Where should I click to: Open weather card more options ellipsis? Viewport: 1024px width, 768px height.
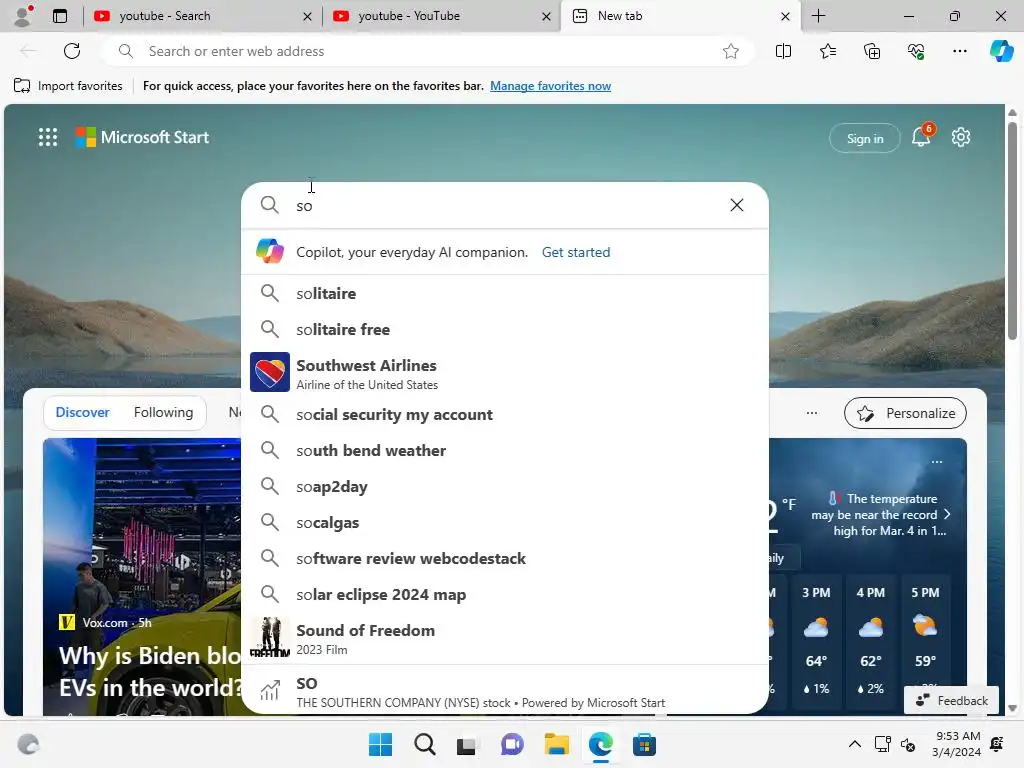[x=936, y=462]
